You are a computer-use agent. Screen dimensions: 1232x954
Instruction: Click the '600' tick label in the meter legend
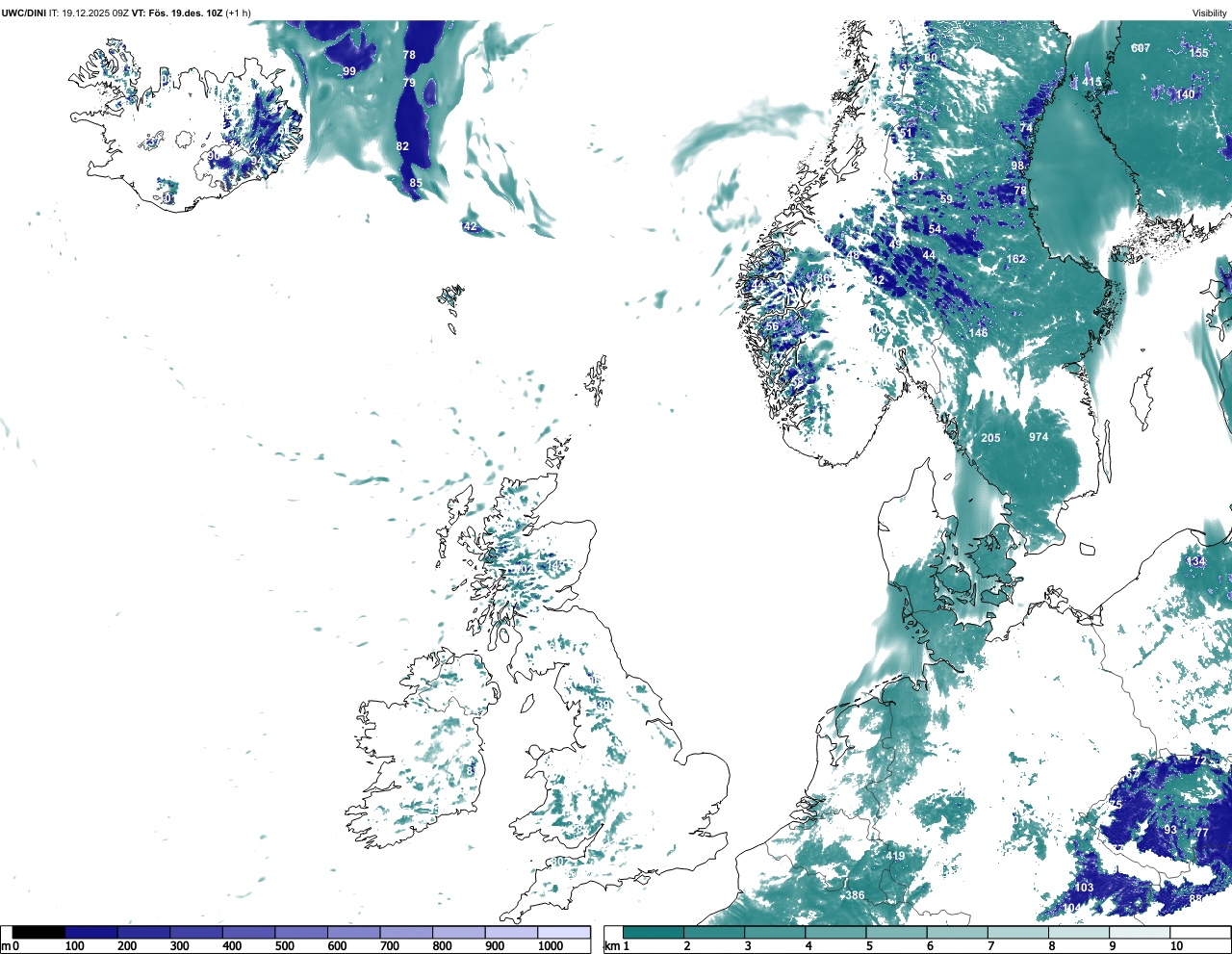(337, 946)
